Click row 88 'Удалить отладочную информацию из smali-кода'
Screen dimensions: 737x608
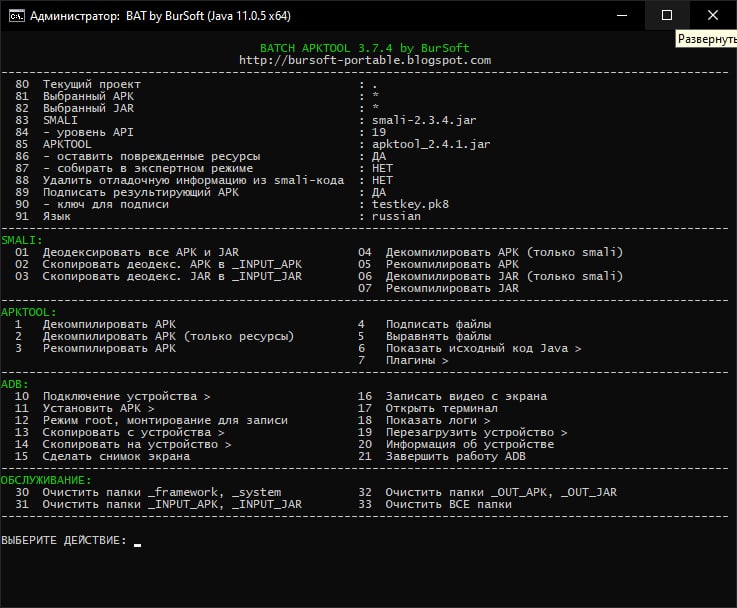pyautogui.click(x=204, y=180)
